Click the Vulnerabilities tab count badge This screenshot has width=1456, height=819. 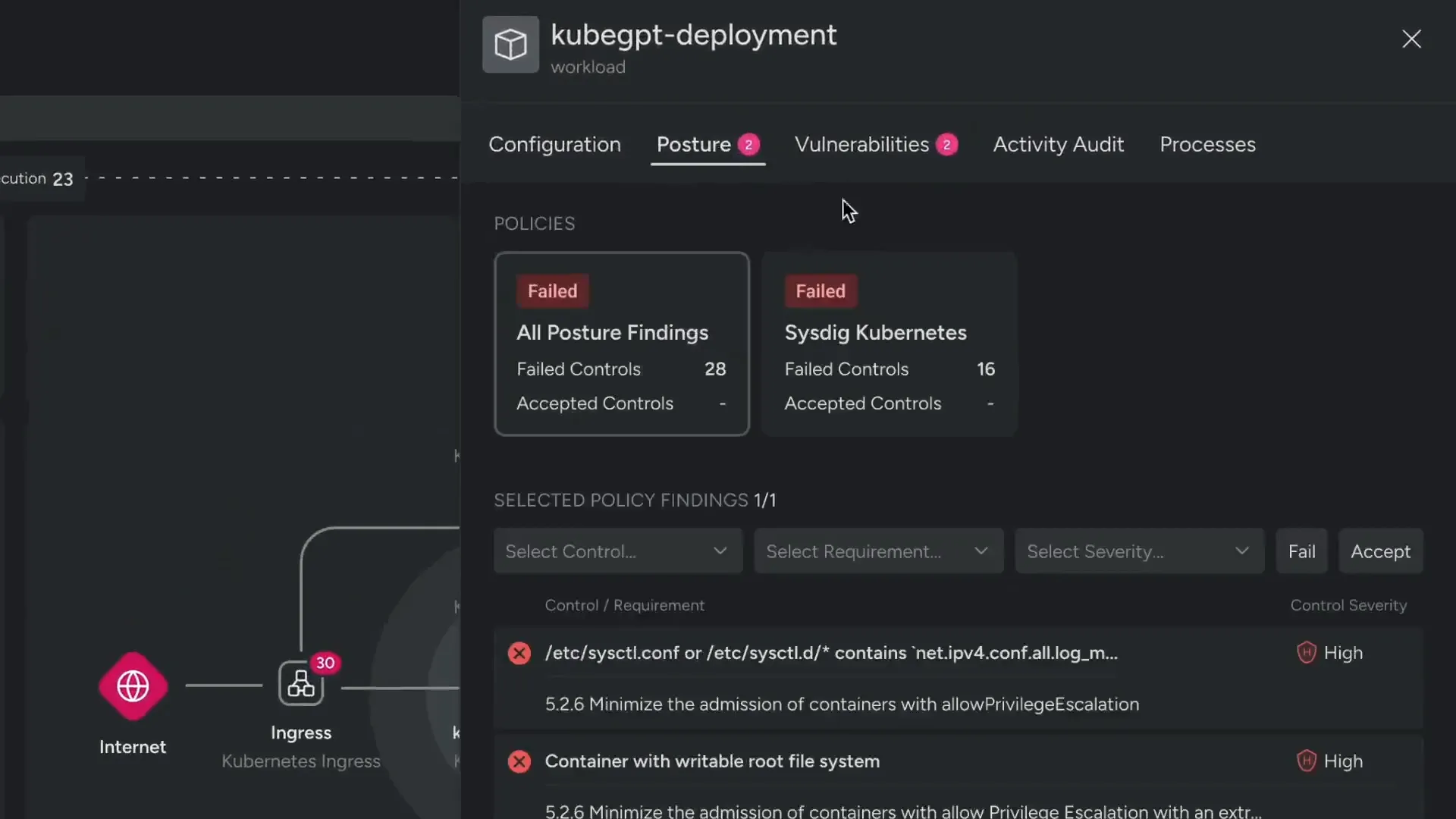coord(946,145)
